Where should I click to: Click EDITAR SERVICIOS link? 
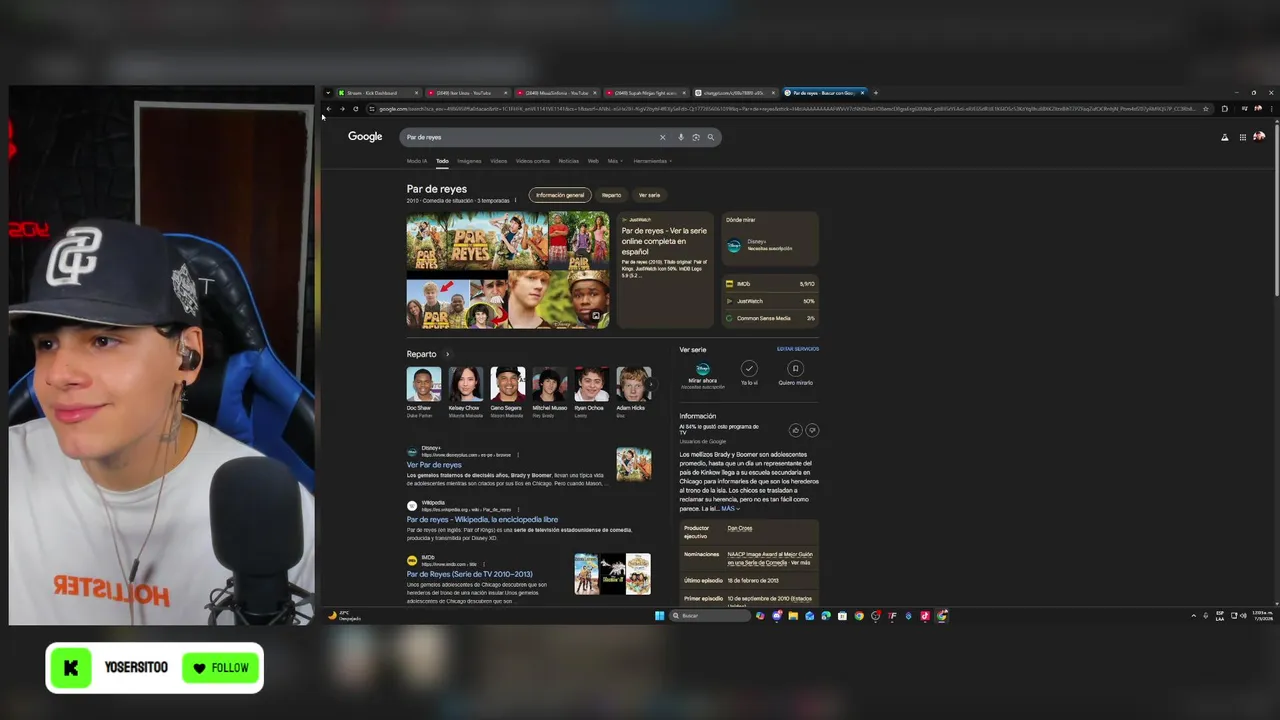point(798,349)
